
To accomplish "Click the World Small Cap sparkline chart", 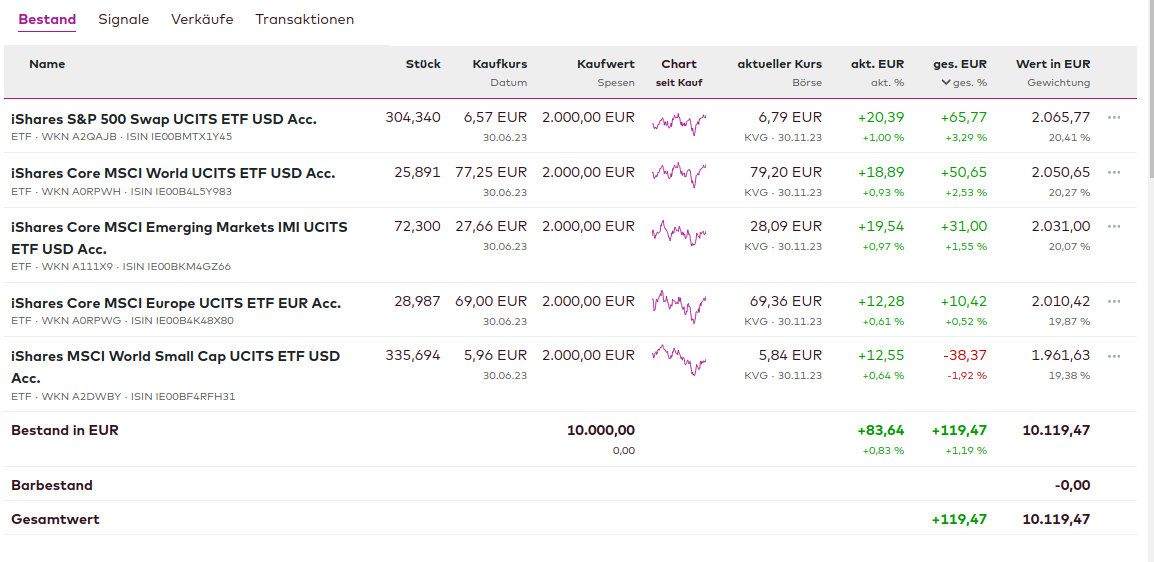I will click(x=679, y=360).
